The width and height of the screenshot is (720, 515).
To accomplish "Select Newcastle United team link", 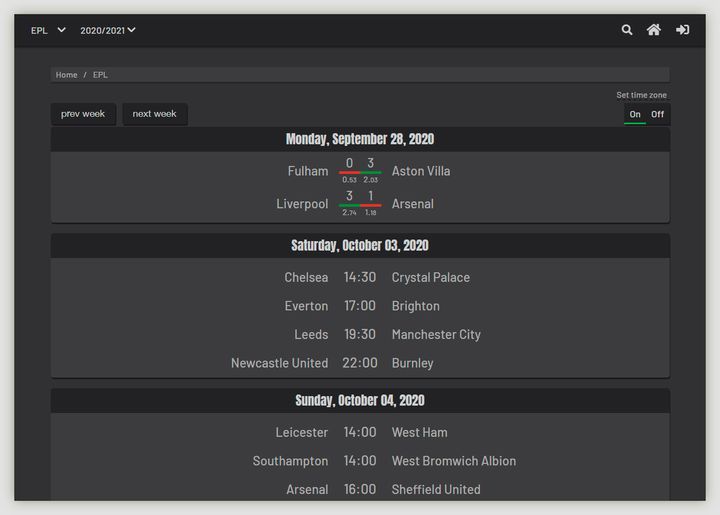I will point(279,363).
